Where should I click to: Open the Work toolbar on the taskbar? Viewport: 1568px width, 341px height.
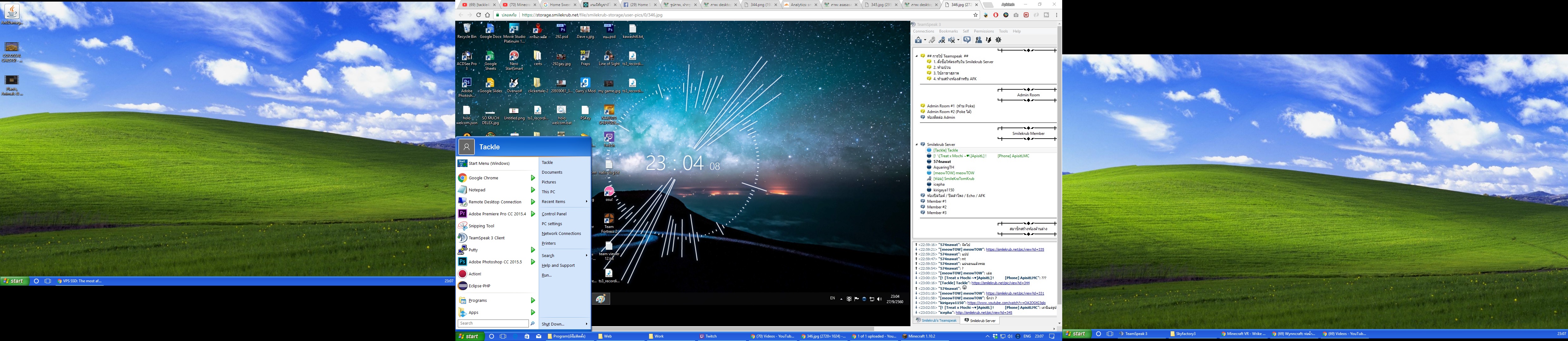(x=671, y=336)
